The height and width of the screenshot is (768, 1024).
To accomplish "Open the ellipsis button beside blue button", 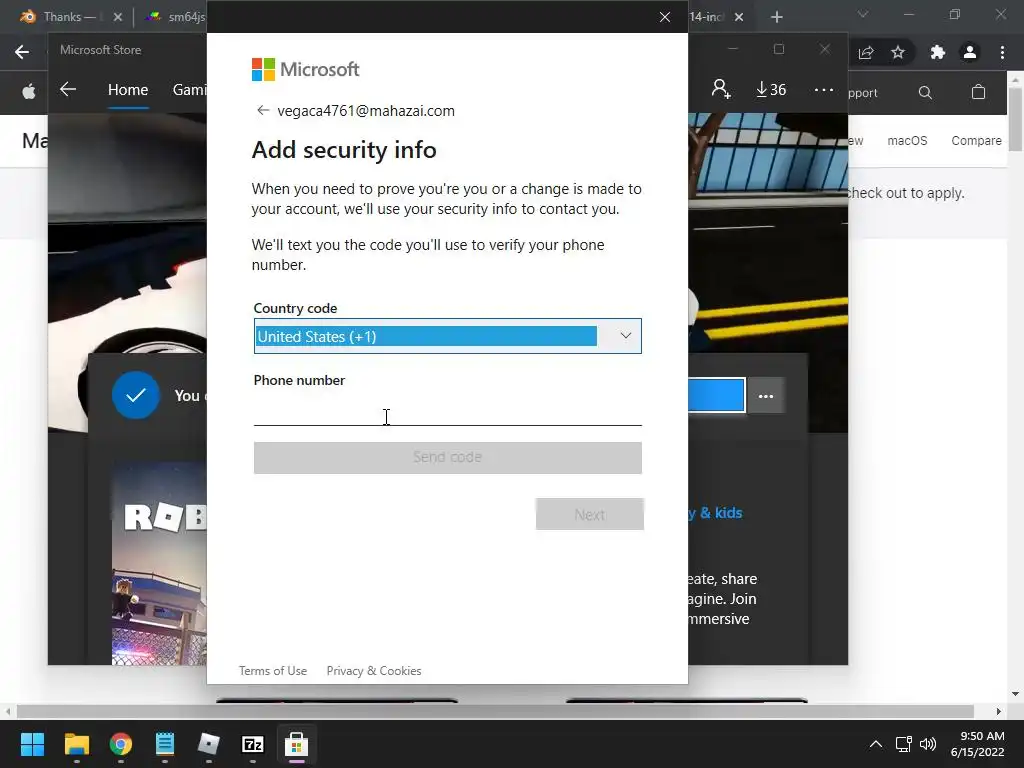I will pos(765,396).
